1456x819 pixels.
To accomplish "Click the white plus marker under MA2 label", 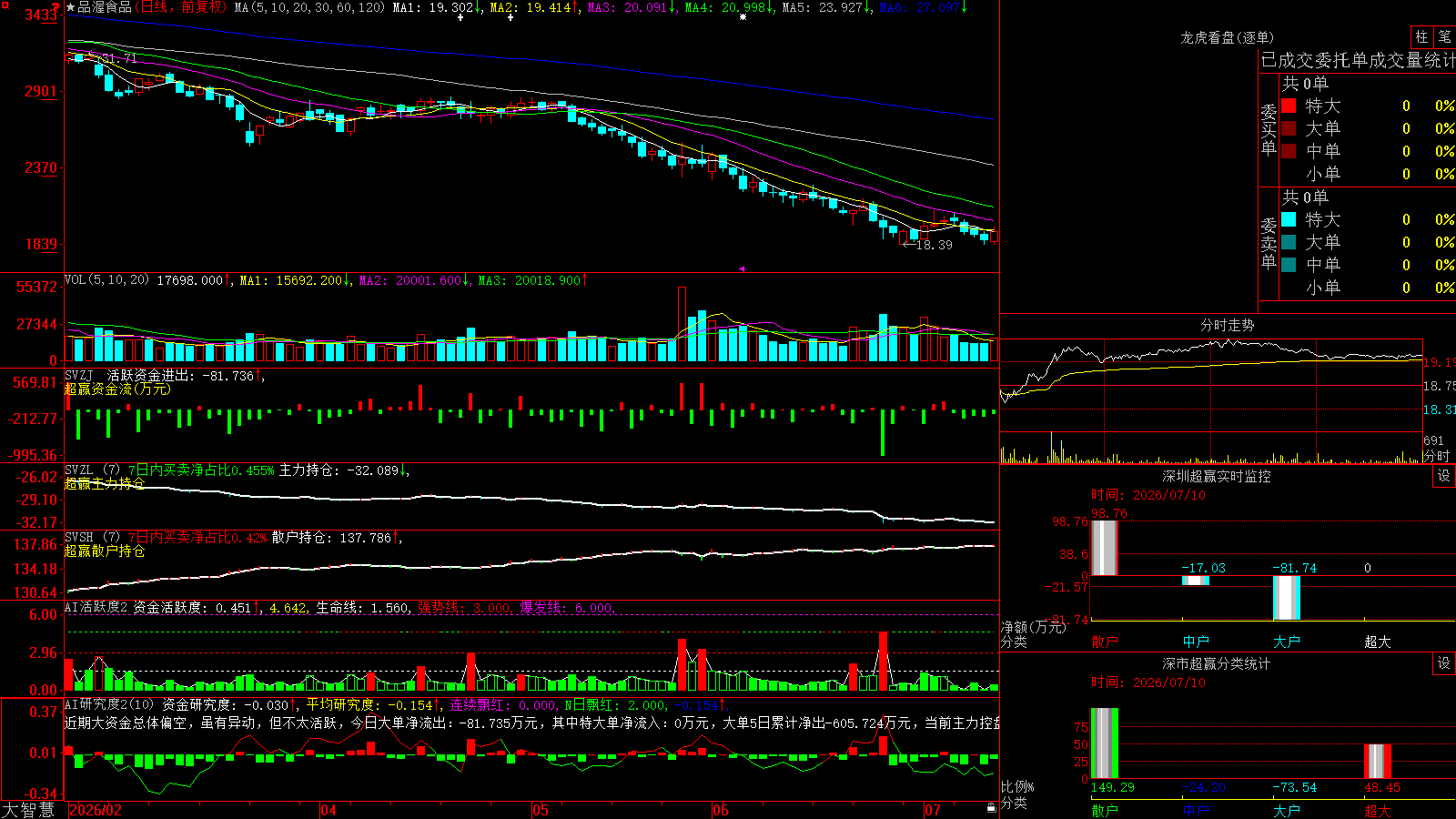I will 510,17.
